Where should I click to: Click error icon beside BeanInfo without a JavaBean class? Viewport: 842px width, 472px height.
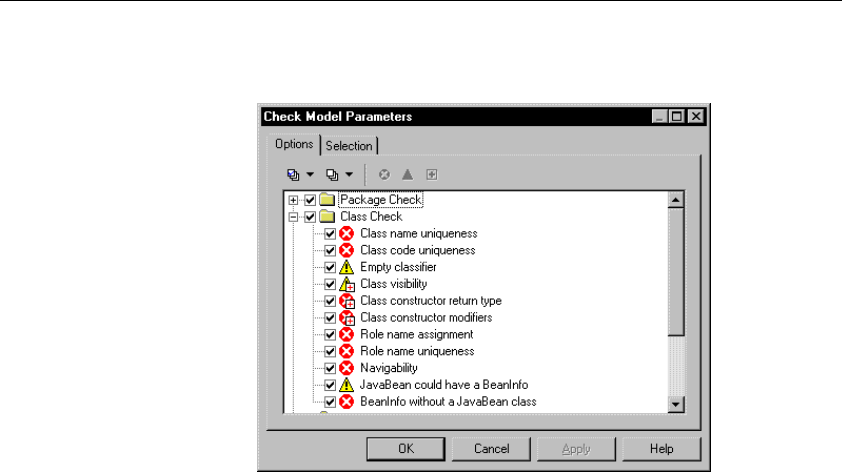coord(347,402)
